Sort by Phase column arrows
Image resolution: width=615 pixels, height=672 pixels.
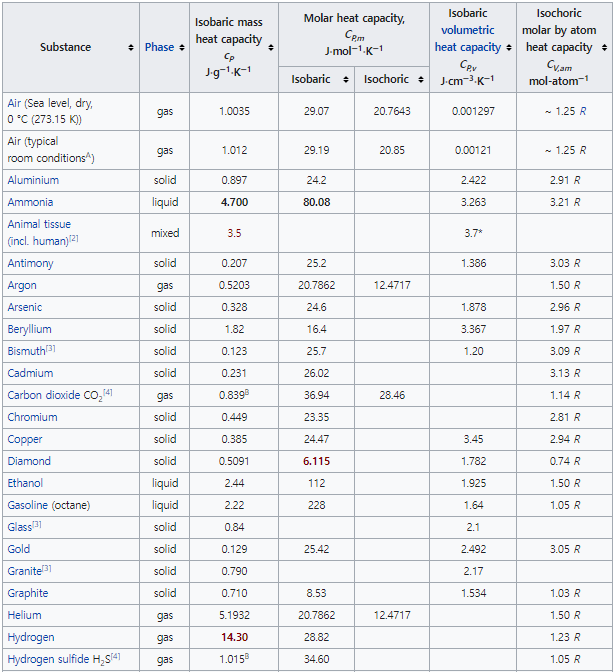(182, 48)
